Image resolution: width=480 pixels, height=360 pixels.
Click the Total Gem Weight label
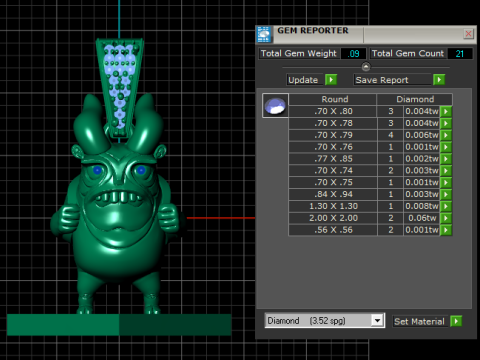point(299,53)
